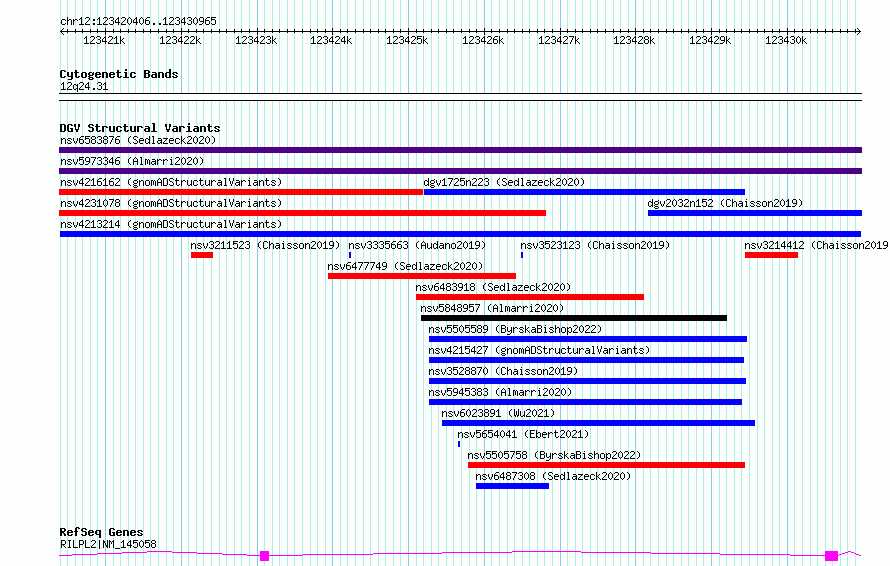
Task: Click the right arrowhead of the ruler
Action: point(859,32)
